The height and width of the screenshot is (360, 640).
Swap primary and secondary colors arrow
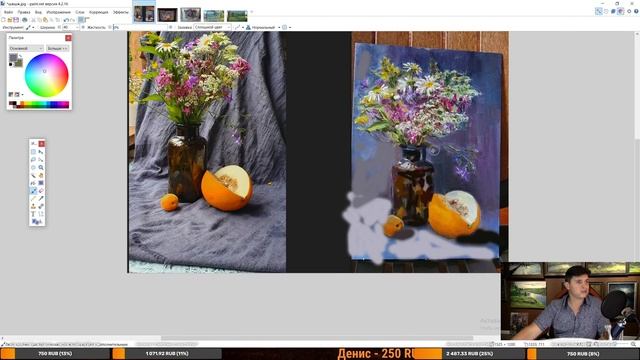[x=20, y=56]
